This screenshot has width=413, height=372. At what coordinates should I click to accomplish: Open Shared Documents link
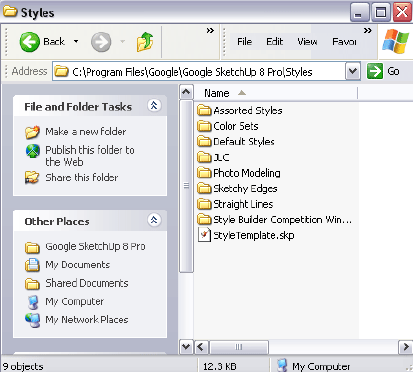87,283
